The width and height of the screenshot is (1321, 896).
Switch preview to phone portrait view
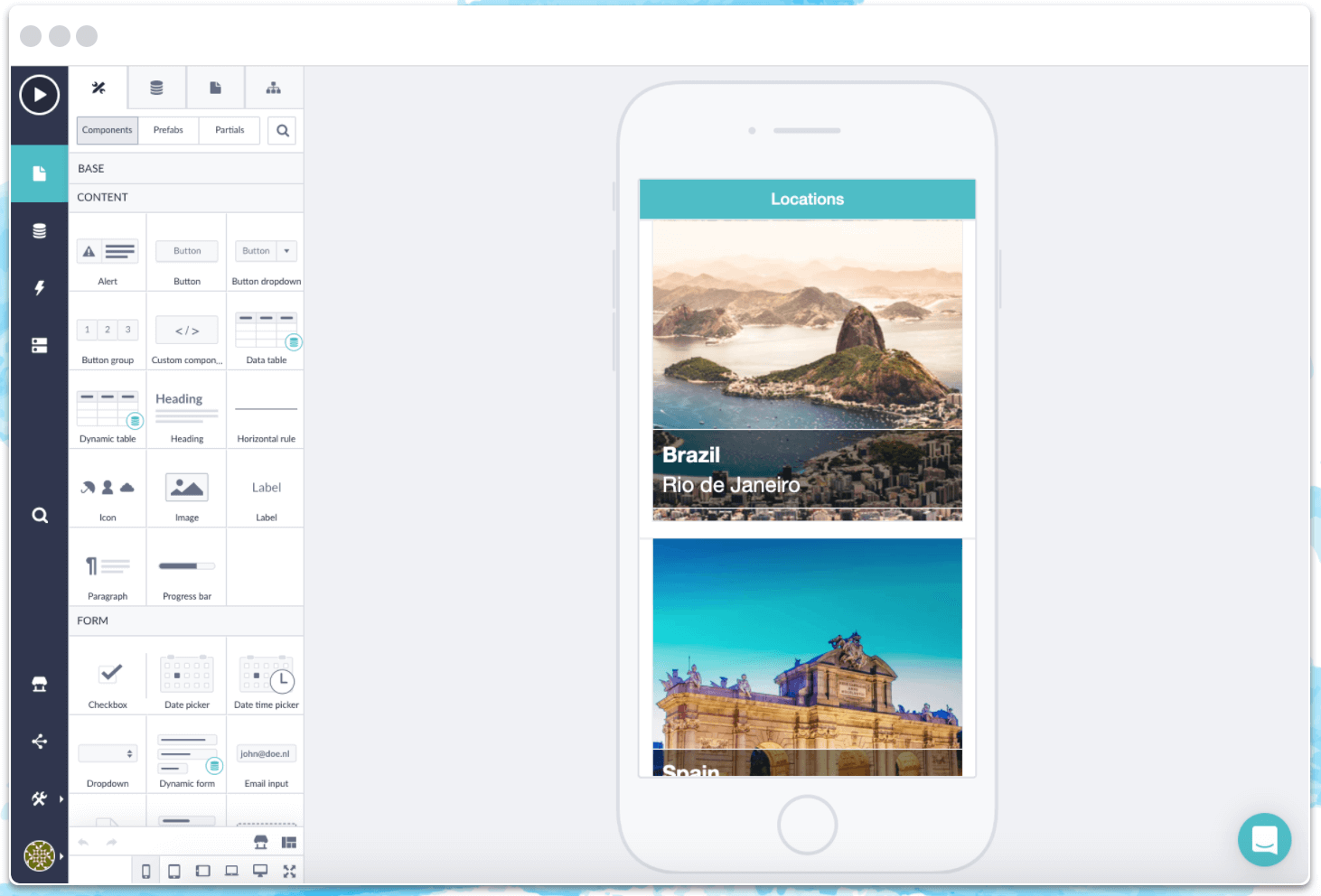click(x=145, y=872)
